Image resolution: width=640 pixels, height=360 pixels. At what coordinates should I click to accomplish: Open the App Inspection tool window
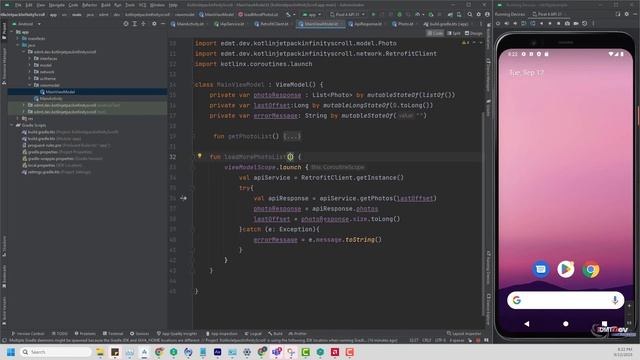(222, 333)
